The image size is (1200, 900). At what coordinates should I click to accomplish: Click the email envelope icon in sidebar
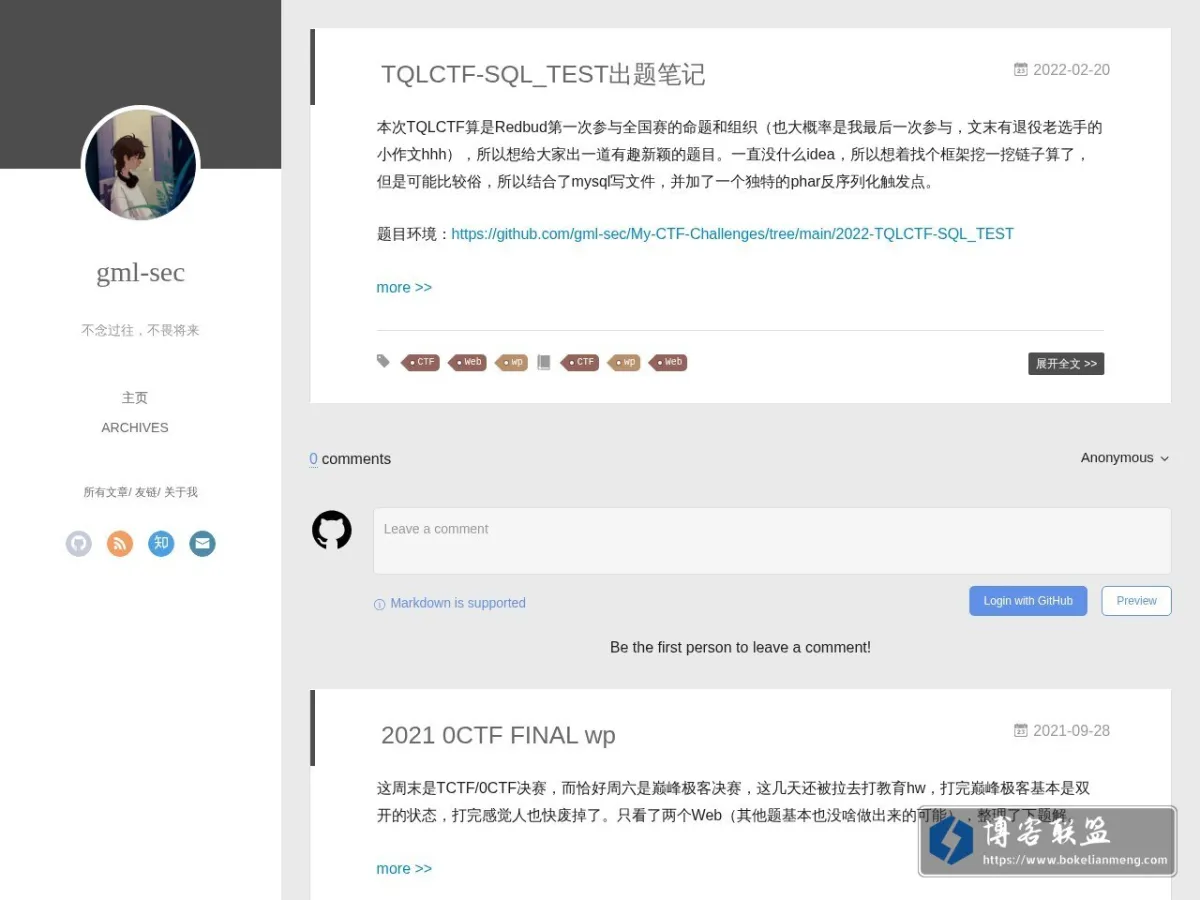[203, 544]
